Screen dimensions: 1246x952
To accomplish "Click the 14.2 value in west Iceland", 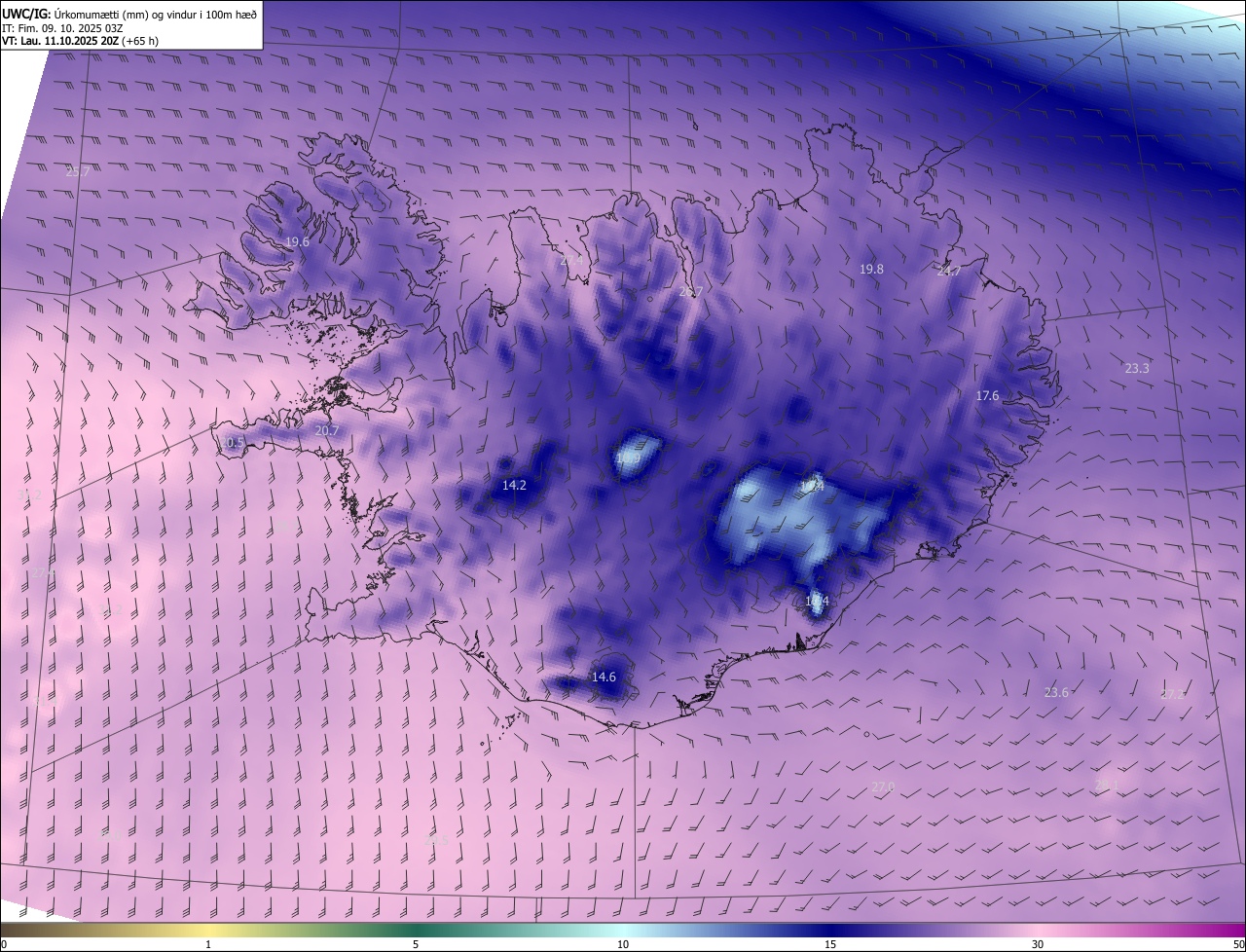I will pos(514,485).
